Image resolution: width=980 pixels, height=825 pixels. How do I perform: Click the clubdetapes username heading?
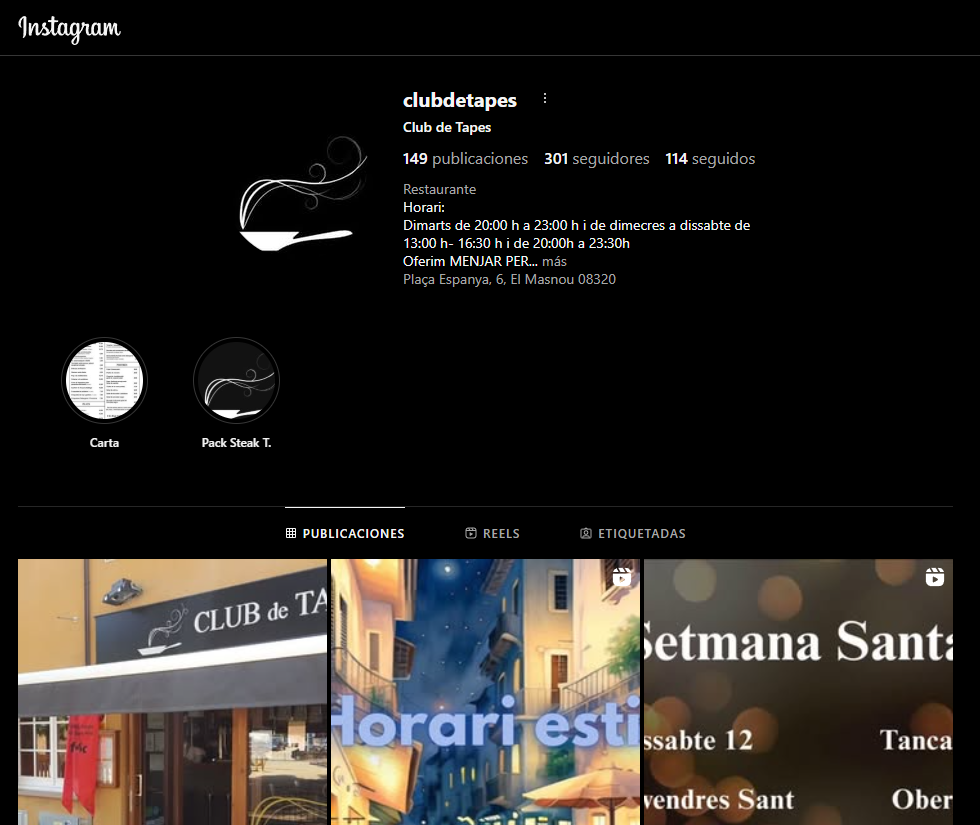tap(460, 100)
